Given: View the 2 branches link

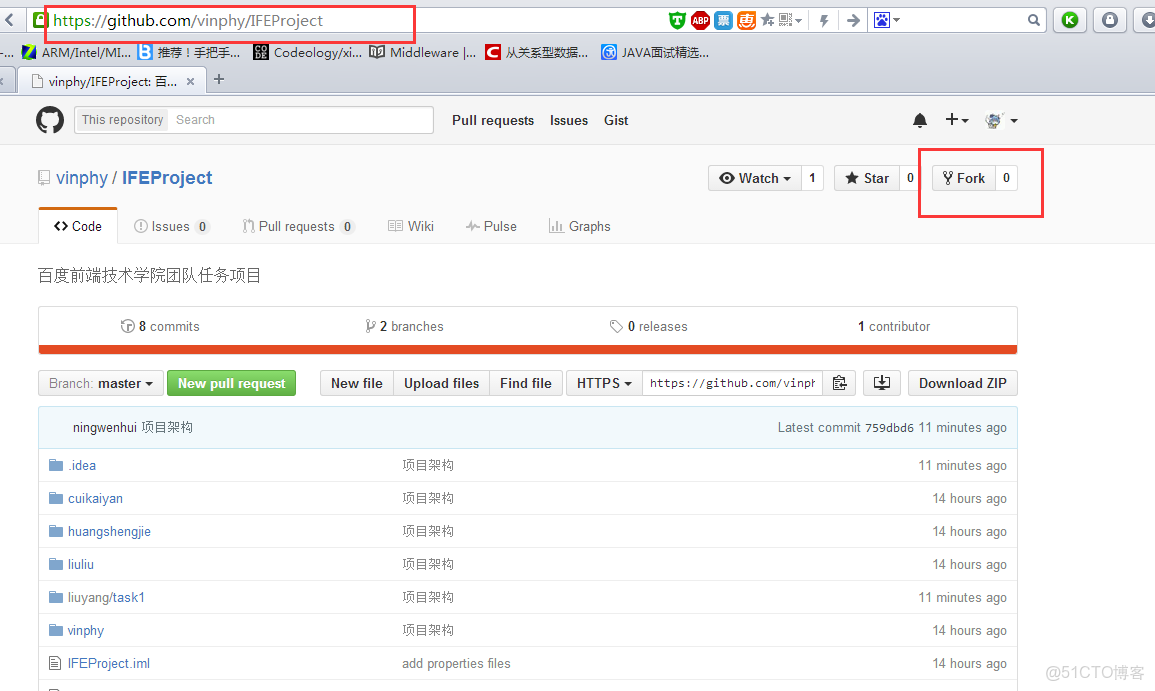Looking at the screenshot, I should (404, 326).
